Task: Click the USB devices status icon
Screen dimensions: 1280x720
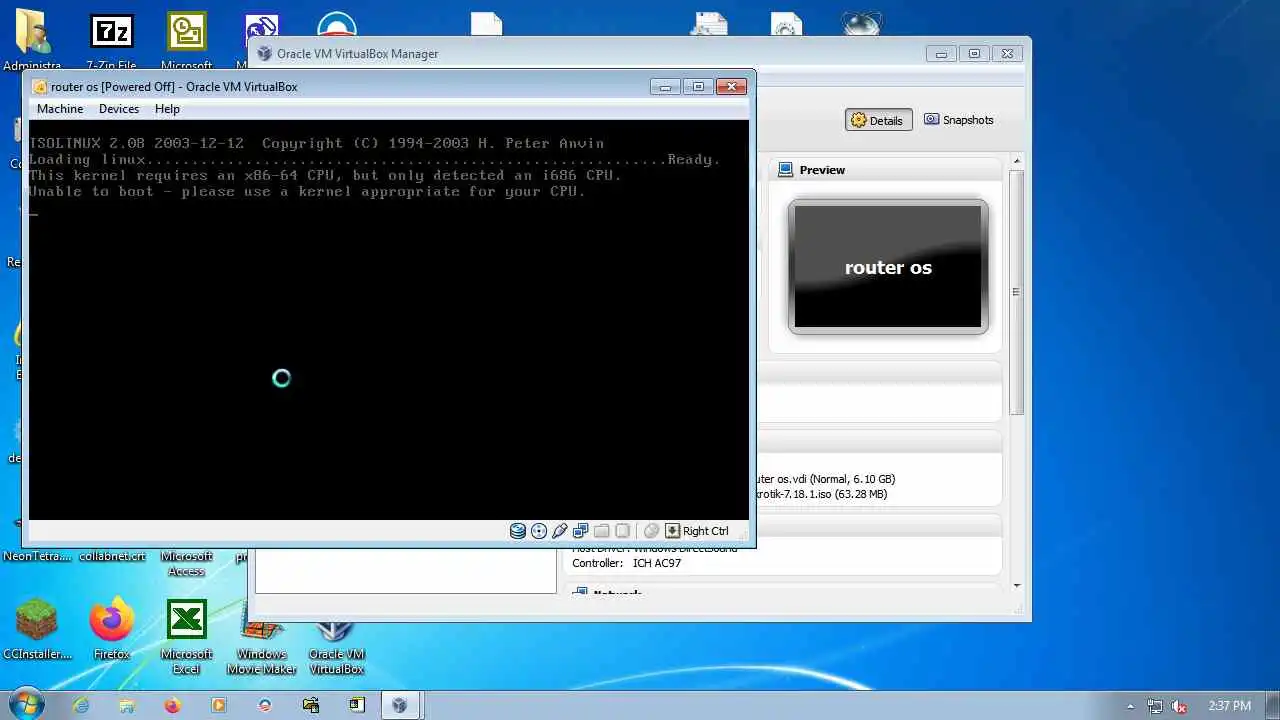Action: (x=560, y=531)
